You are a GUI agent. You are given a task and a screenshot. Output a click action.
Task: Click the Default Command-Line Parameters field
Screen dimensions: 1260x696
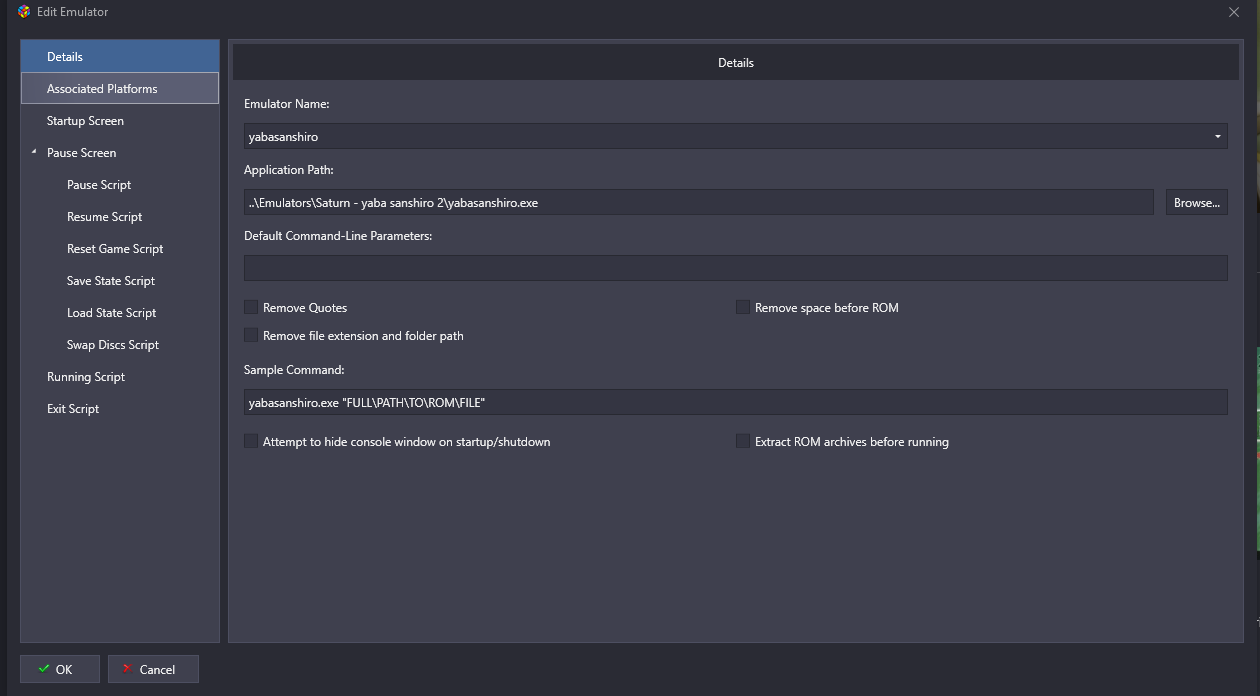736,268
